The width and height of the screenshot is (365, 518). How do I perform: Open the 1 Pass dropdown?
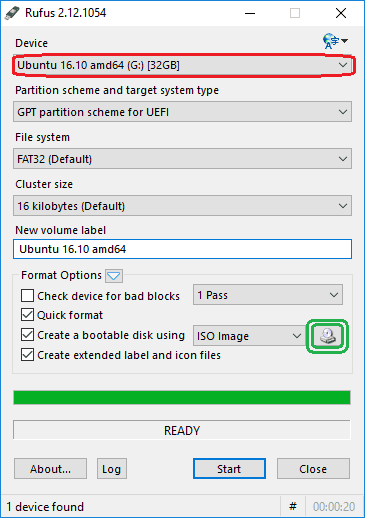point(268,295)
